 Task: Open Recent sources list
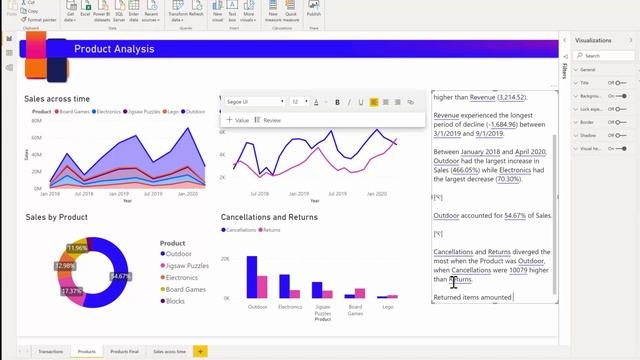tap(151, 11)
